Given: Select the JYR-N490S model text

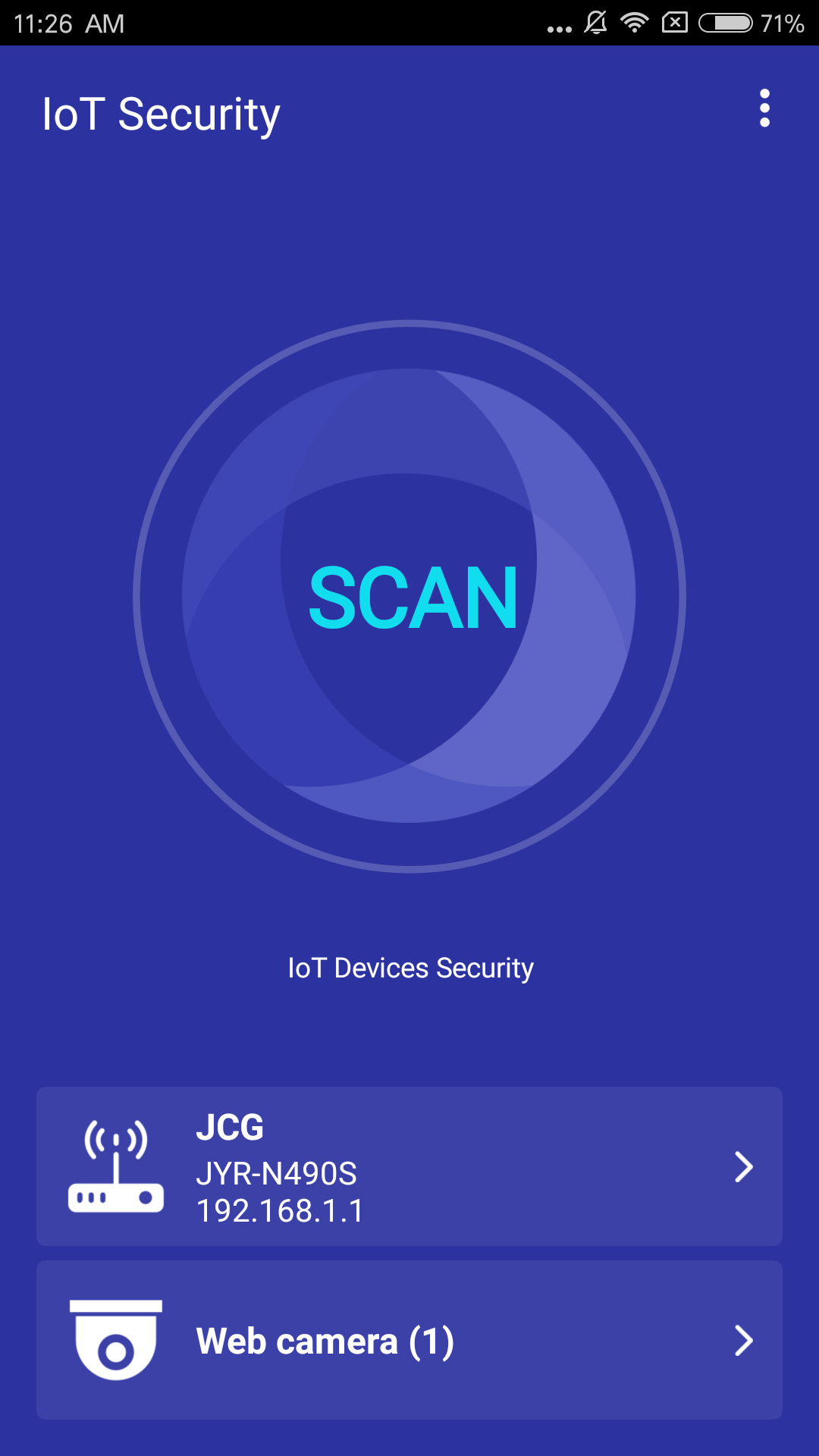Looking at the screenshot, I should 276,1174.
